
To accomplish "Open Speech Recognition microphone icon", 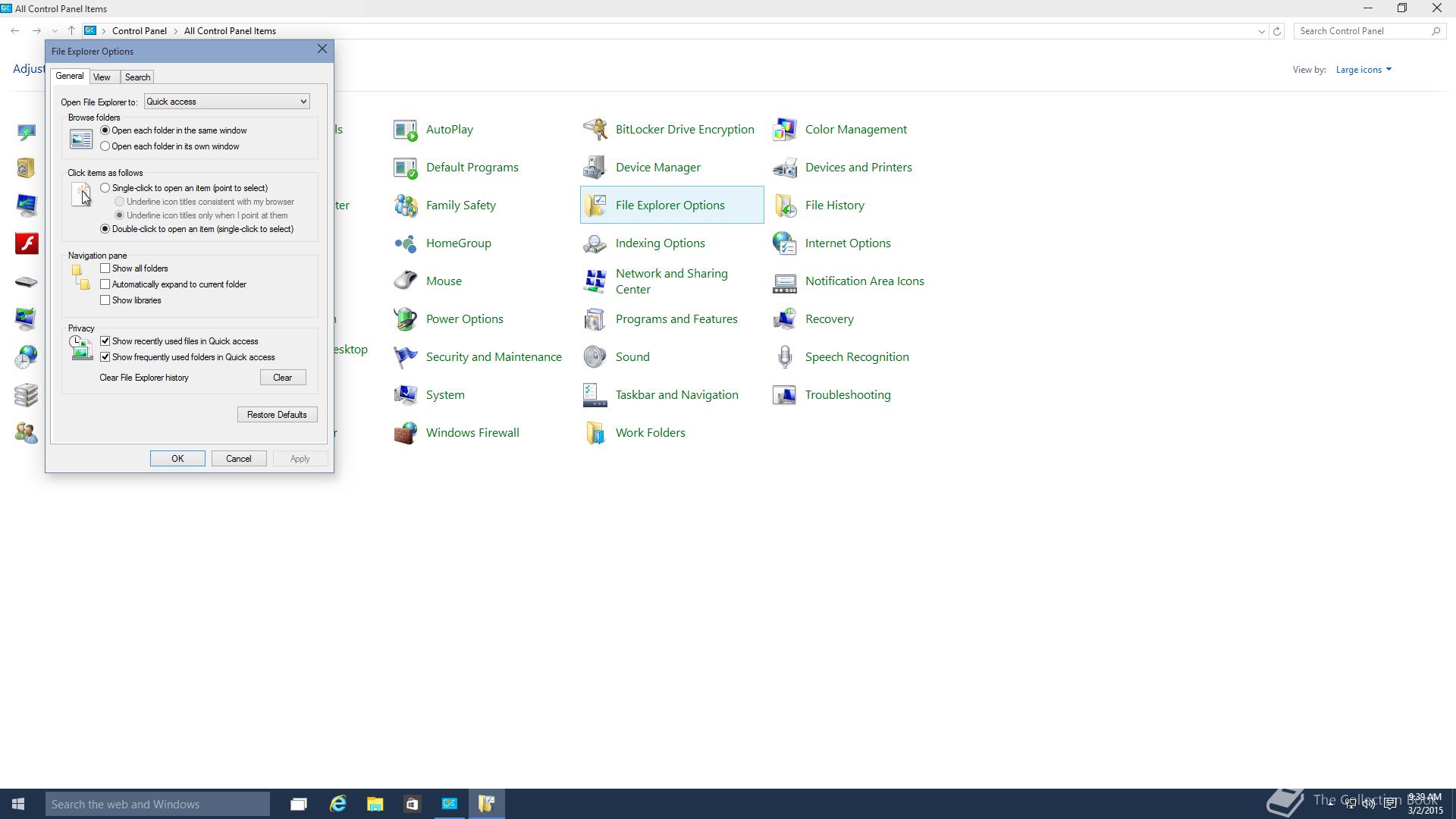I will pos(785,357).
